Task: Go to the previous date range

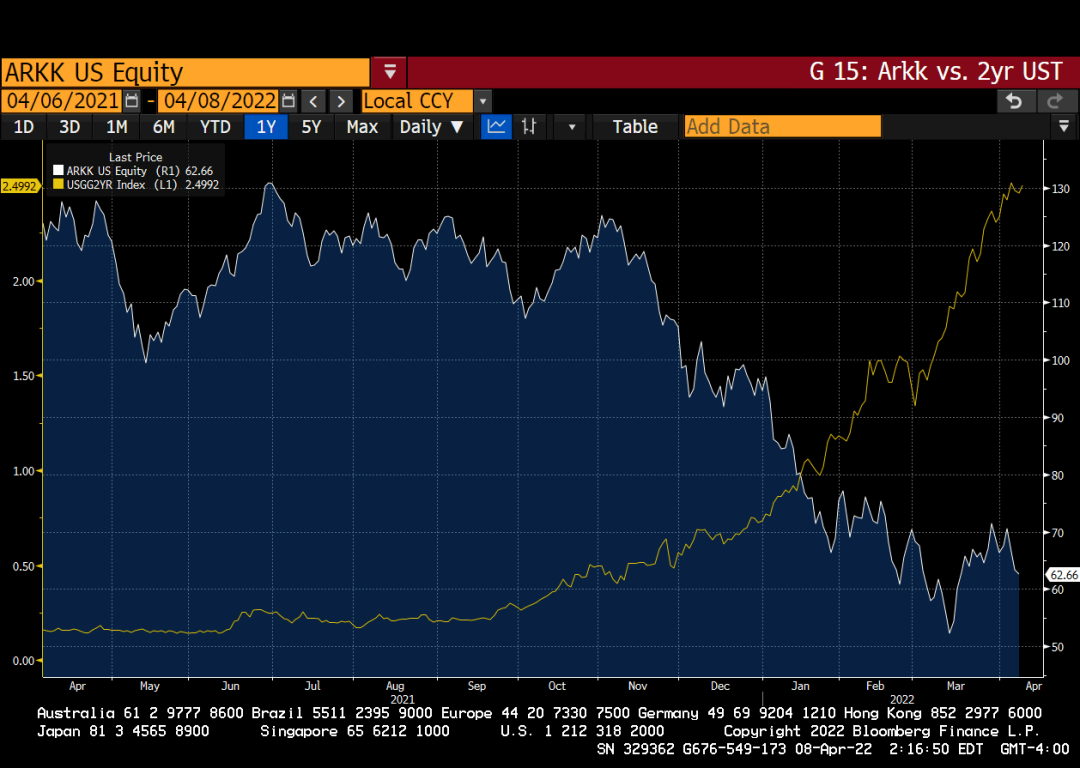Action: point(313,101)
